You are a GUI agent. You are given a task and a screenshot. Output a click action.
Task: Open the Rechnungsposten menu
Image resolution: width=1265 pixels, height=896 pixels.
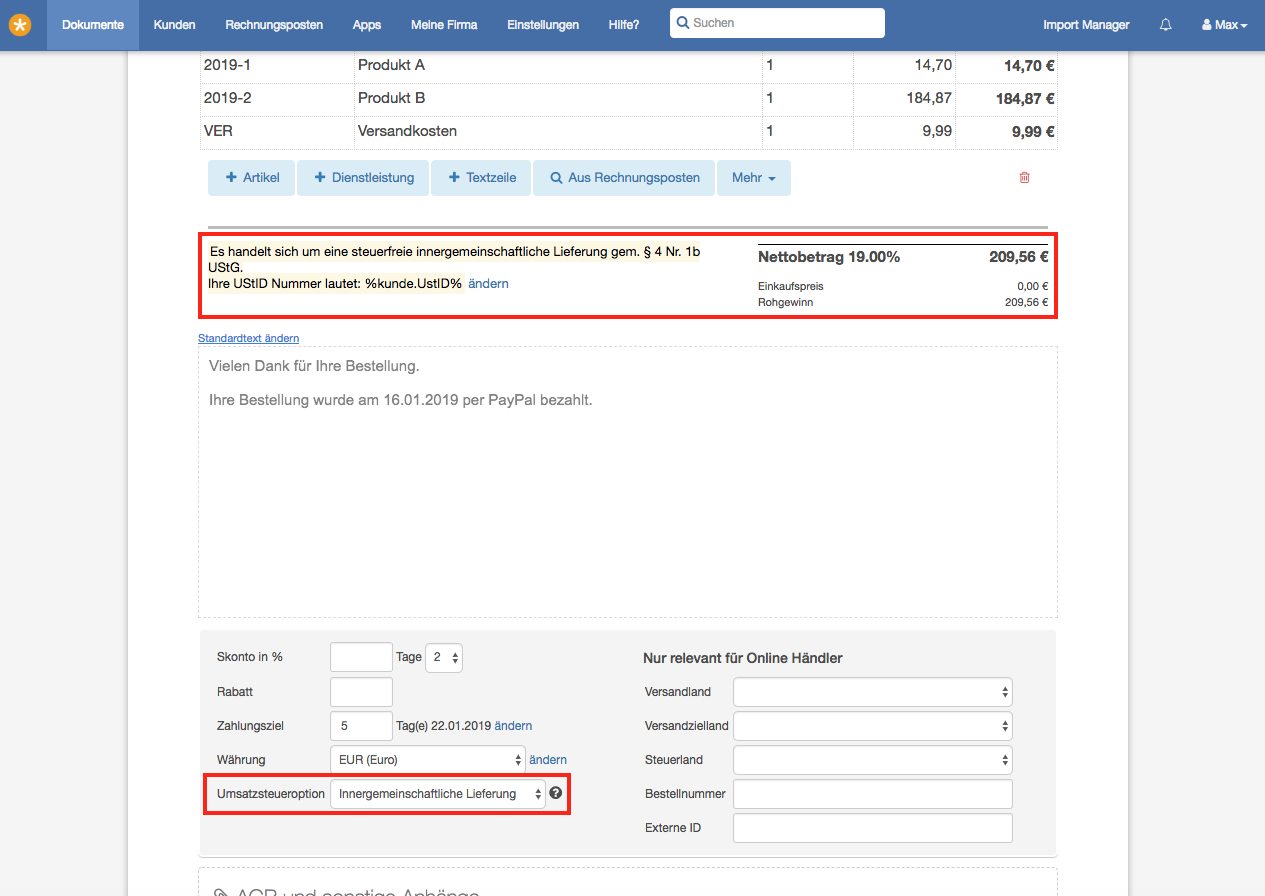(274, 25)
